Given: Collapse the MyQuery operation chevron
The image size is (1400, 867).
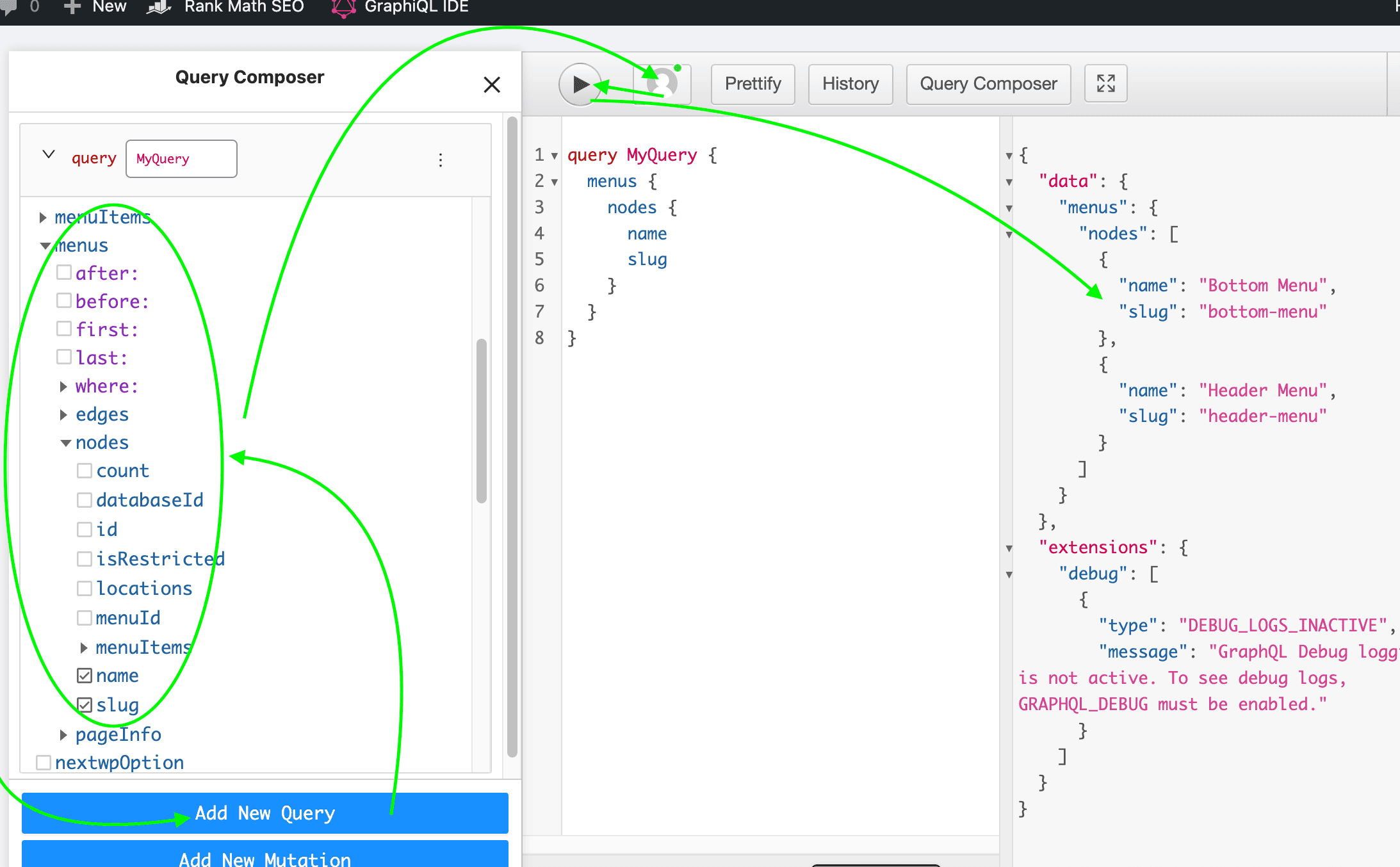Looking at the screenshot, I should pyautogui.click(x=49, y=154).
